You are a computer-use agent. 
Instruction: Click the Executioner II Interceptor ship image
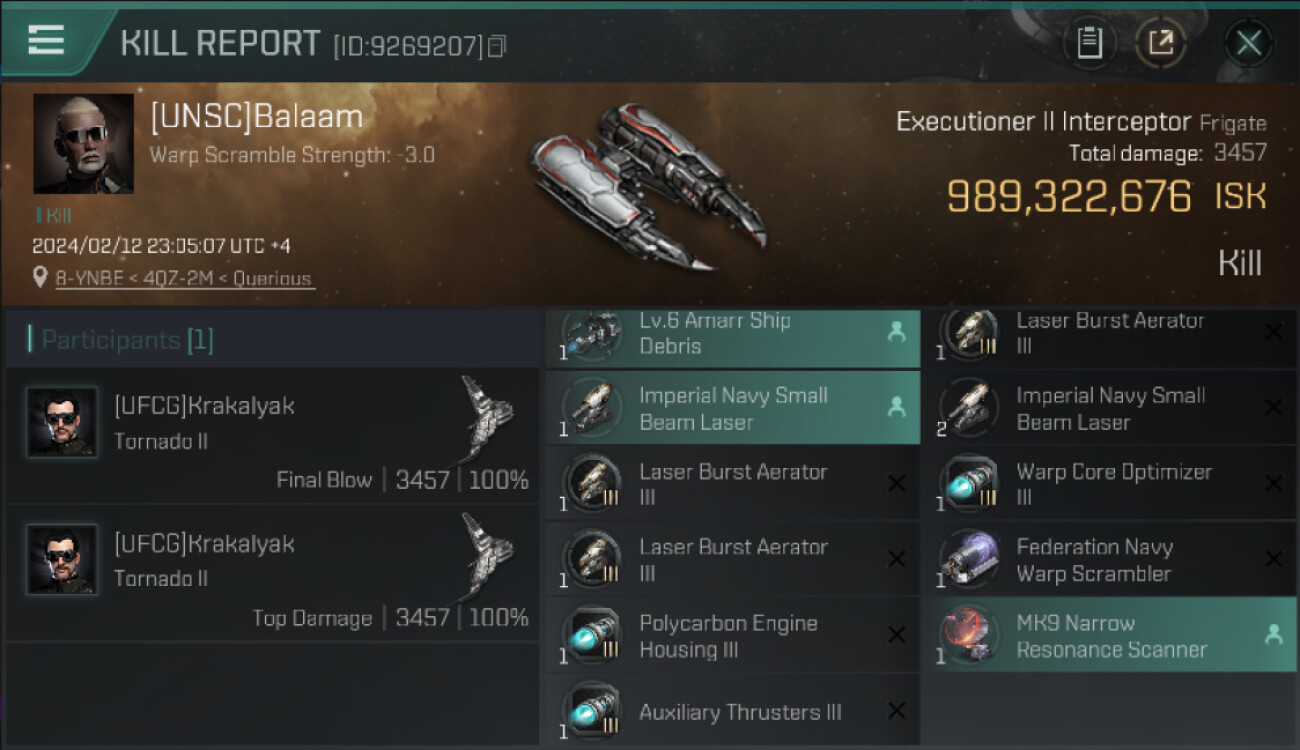(645, 187)
